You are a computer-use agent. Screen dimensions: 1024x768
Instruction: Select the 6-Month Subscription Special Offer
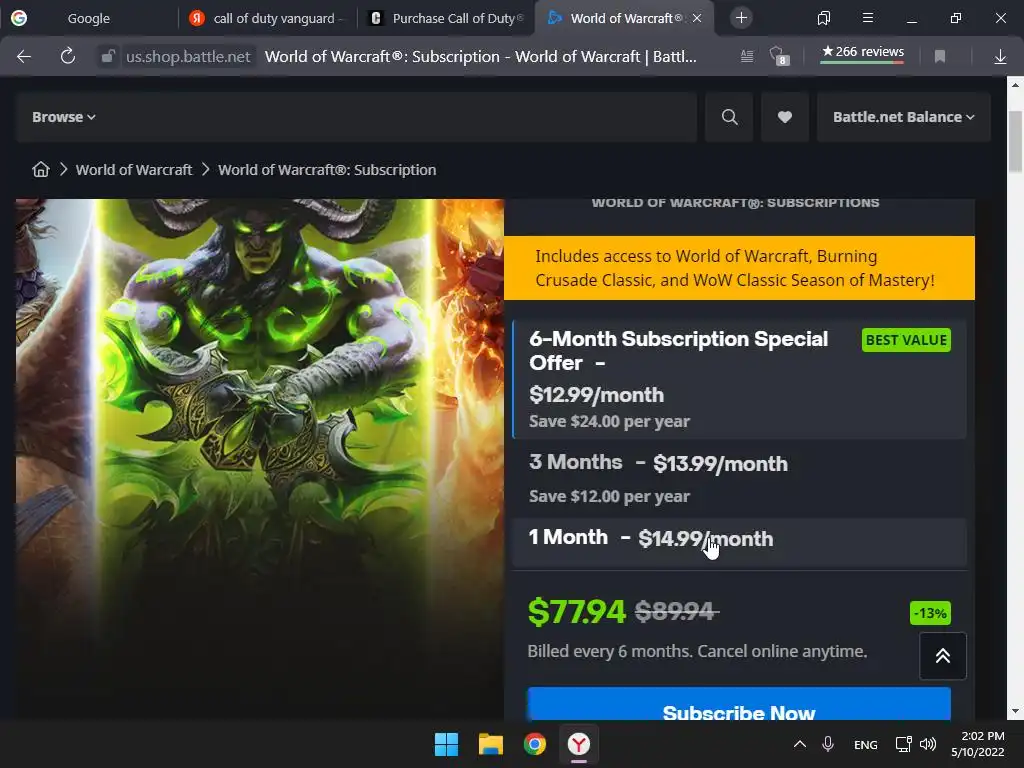click(739, 379)
